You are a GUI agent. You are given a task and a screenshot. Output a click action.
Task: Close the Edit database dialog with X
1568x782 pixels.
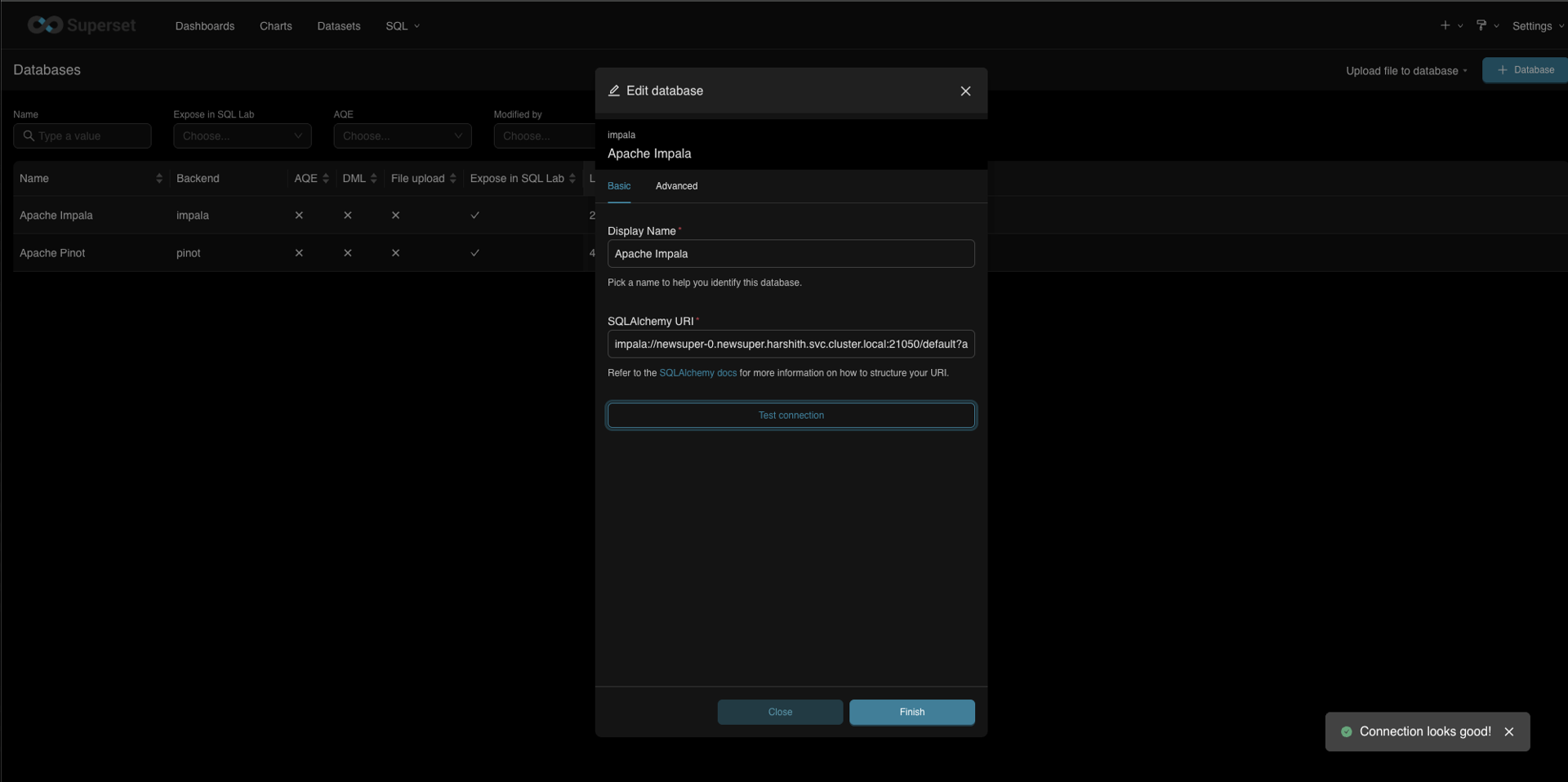point(965,91)
